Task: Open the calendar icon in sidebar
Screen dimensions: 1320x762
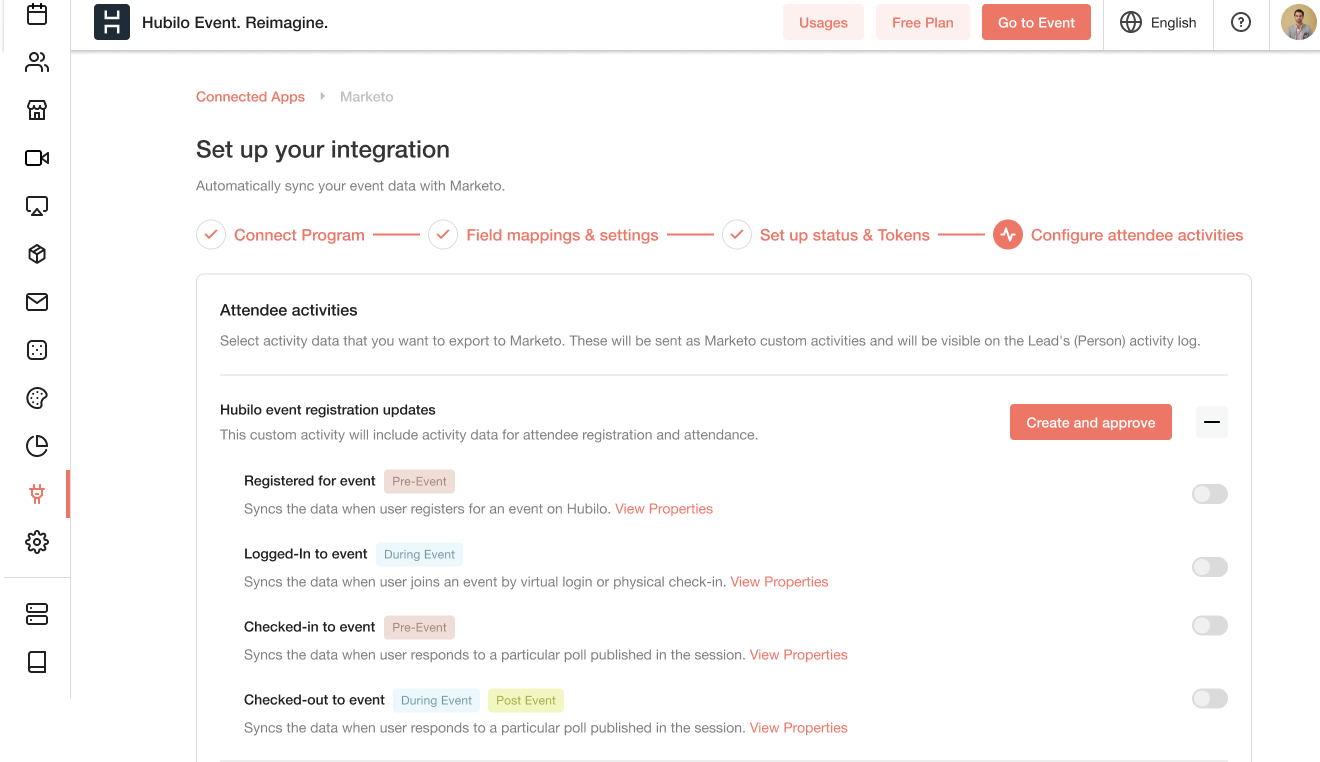Action: pyautogui.click(x=37, y=14)
